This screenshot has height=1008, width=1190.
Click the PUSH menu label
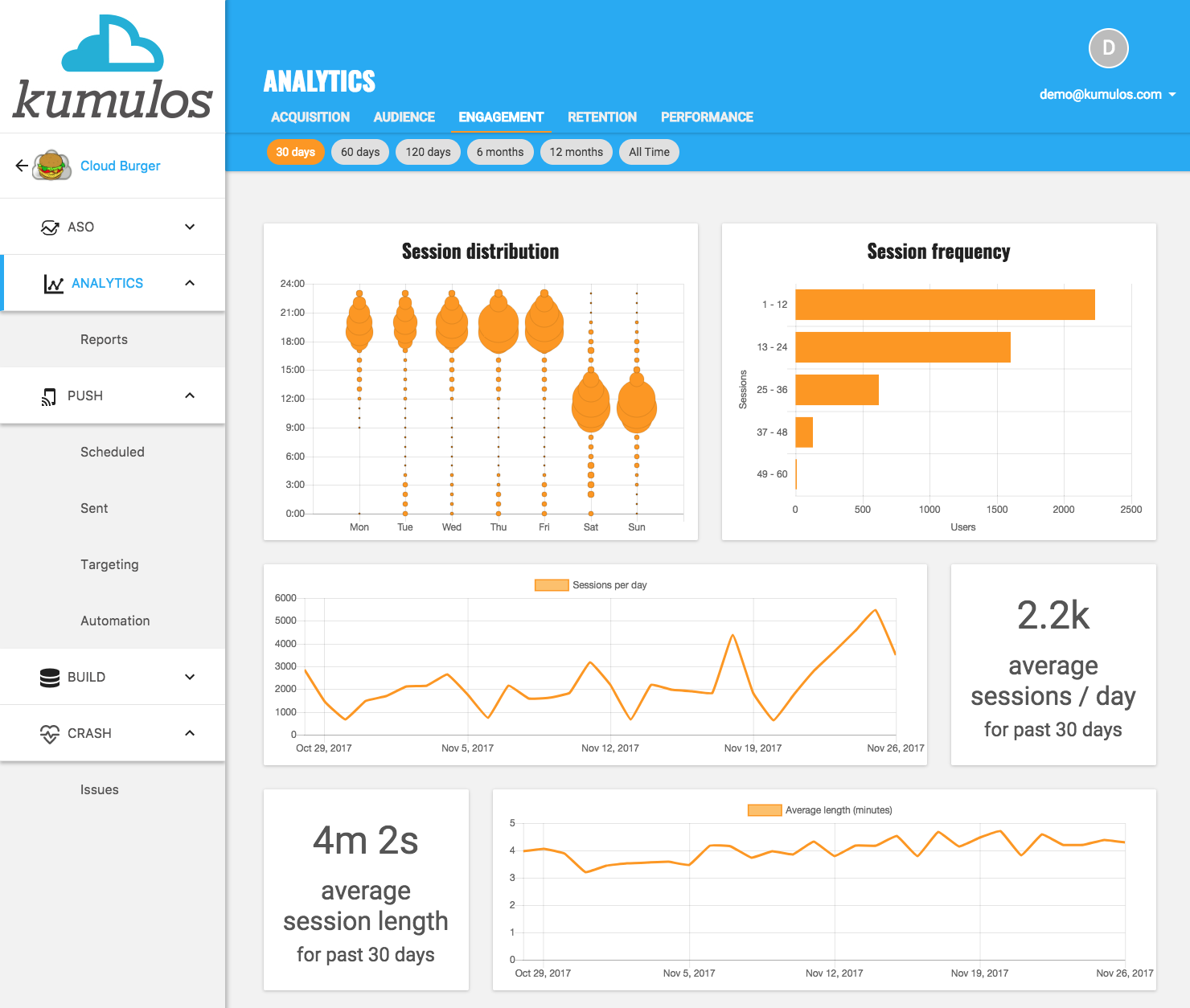coord(85,395)
